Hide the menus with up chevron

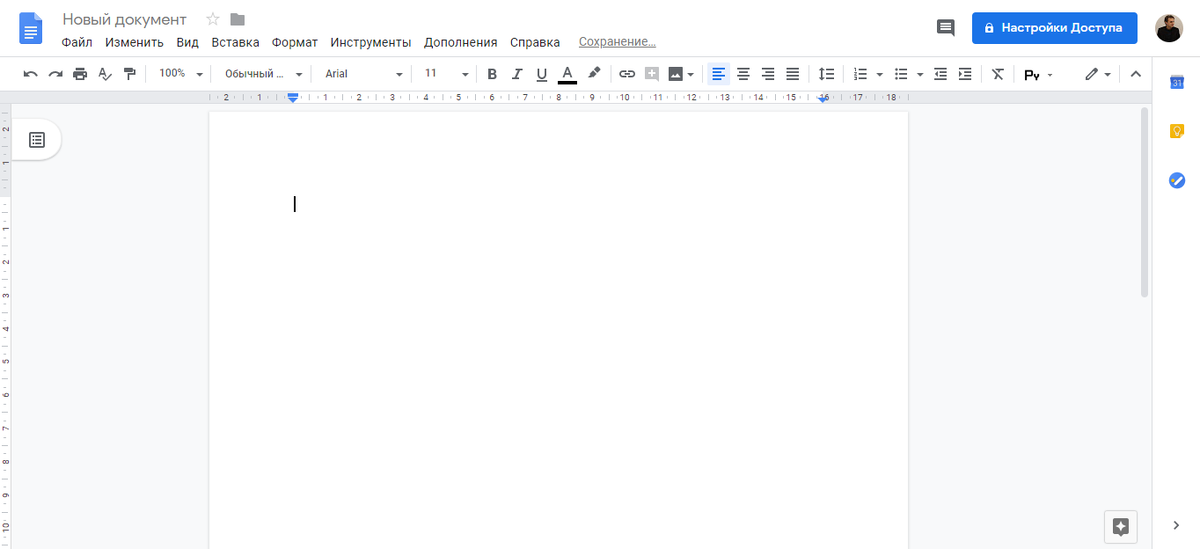[1135, 74]
